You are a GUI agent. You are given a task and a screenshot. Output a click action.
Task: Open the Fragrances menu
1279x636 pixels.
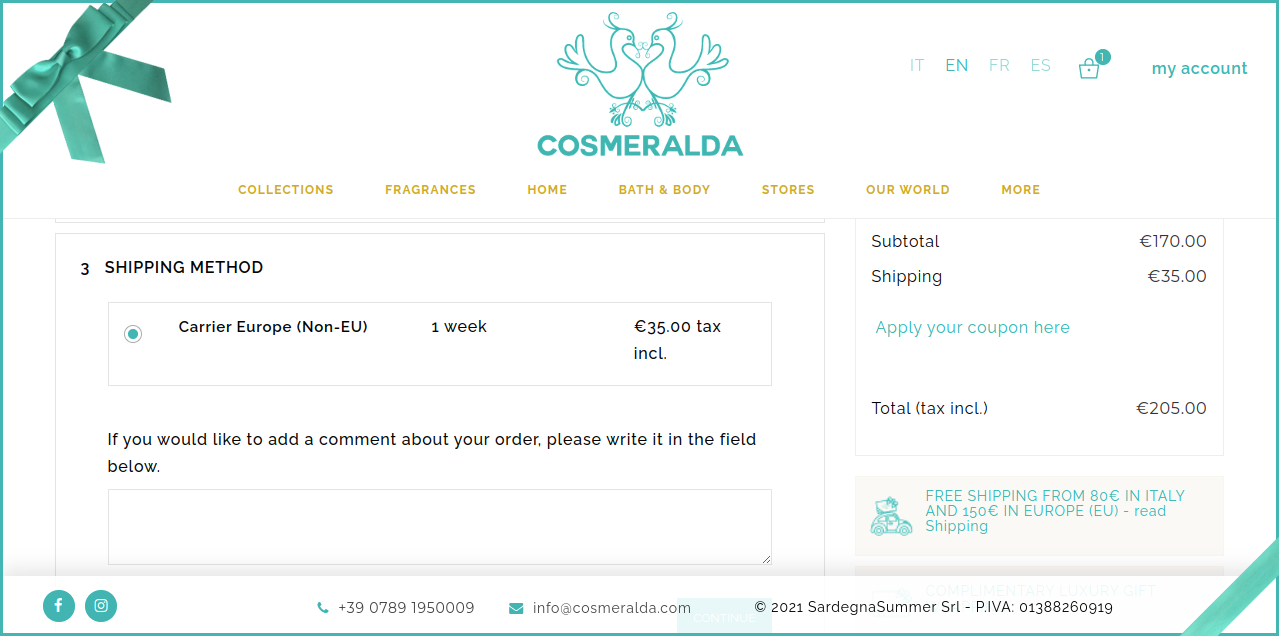coord(430,190)
